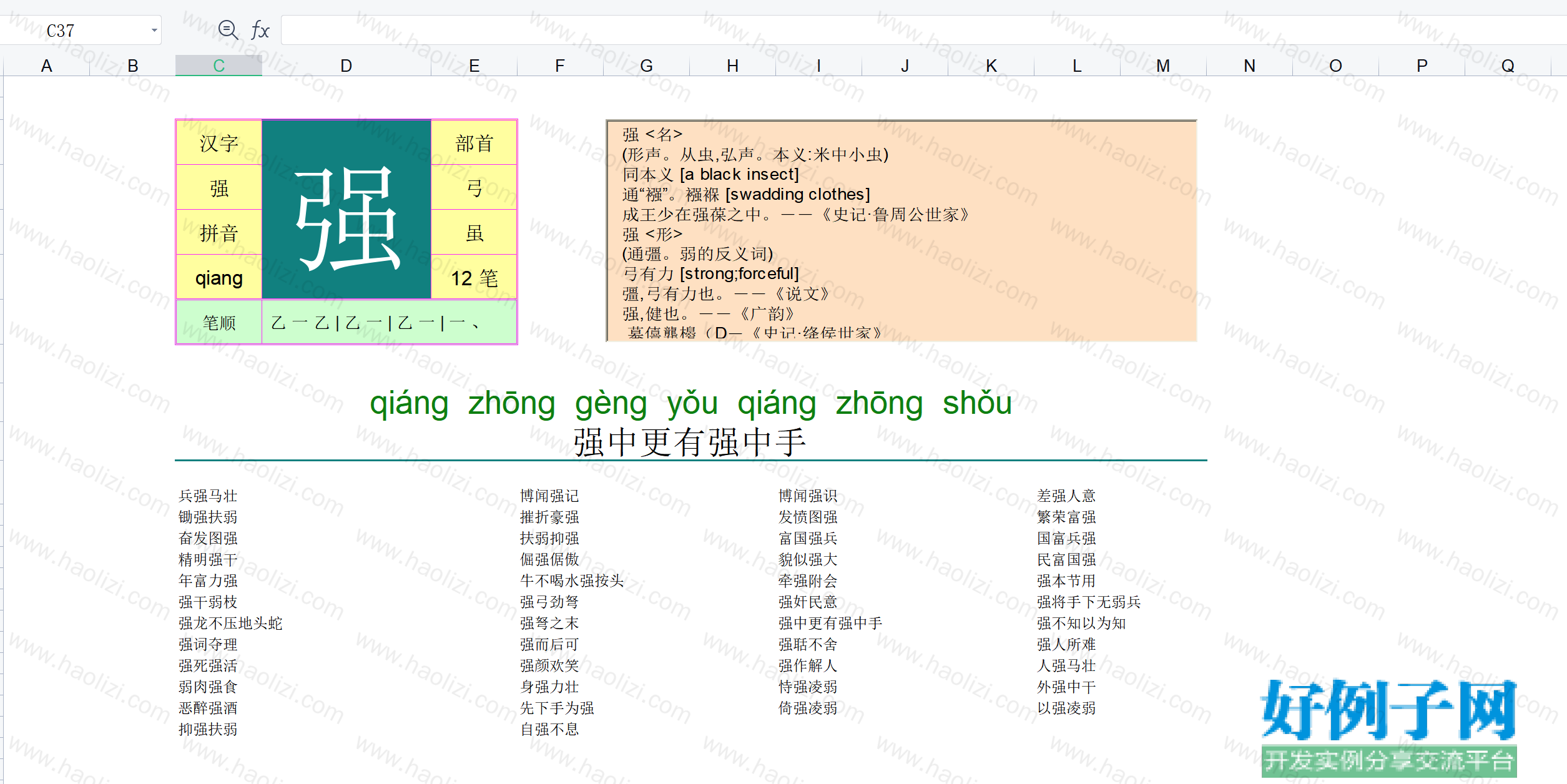Screen dimensions: 1567x784
Task: Click the idiom 强中更有强中手 in list
Action: click(830, 623)
